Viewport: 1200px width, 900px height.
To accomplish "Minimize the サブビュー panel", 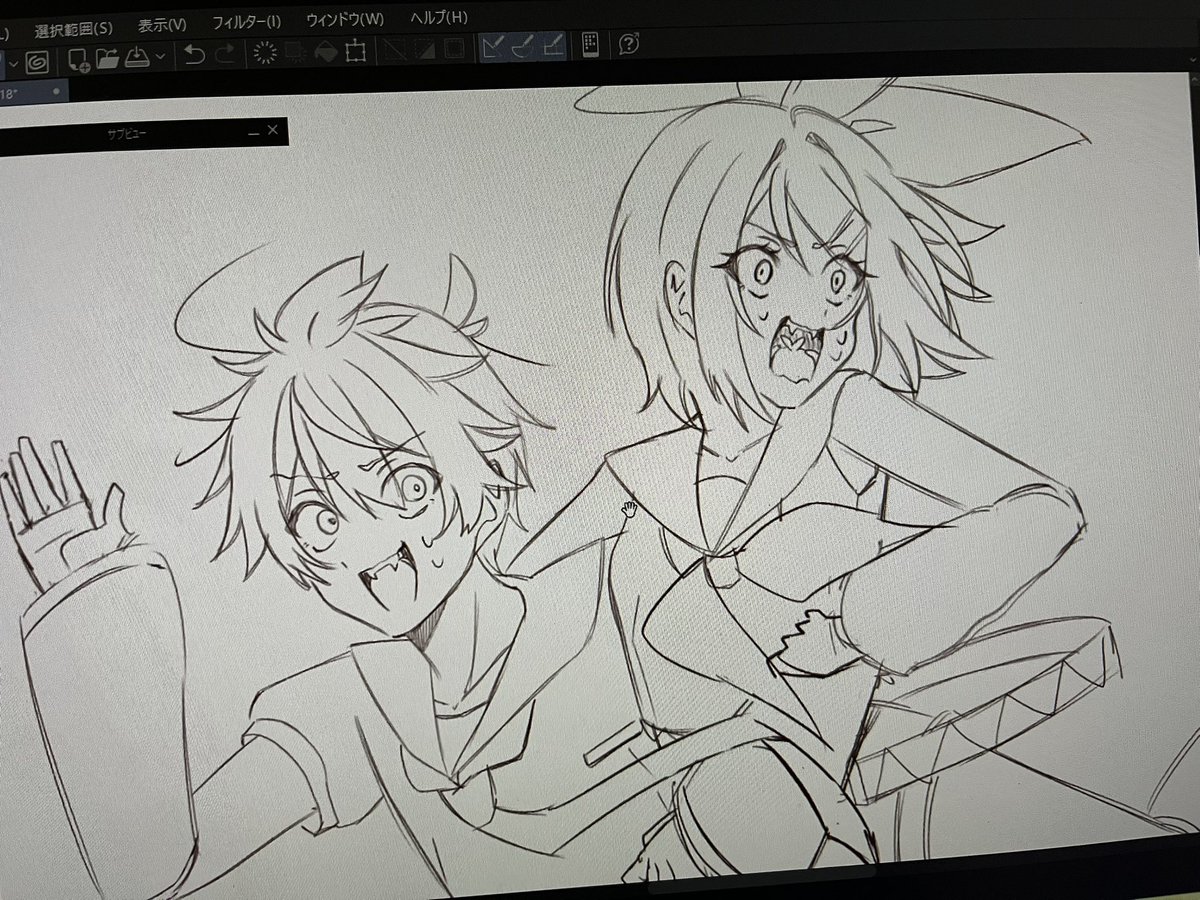I will click(x=254, y=132).
